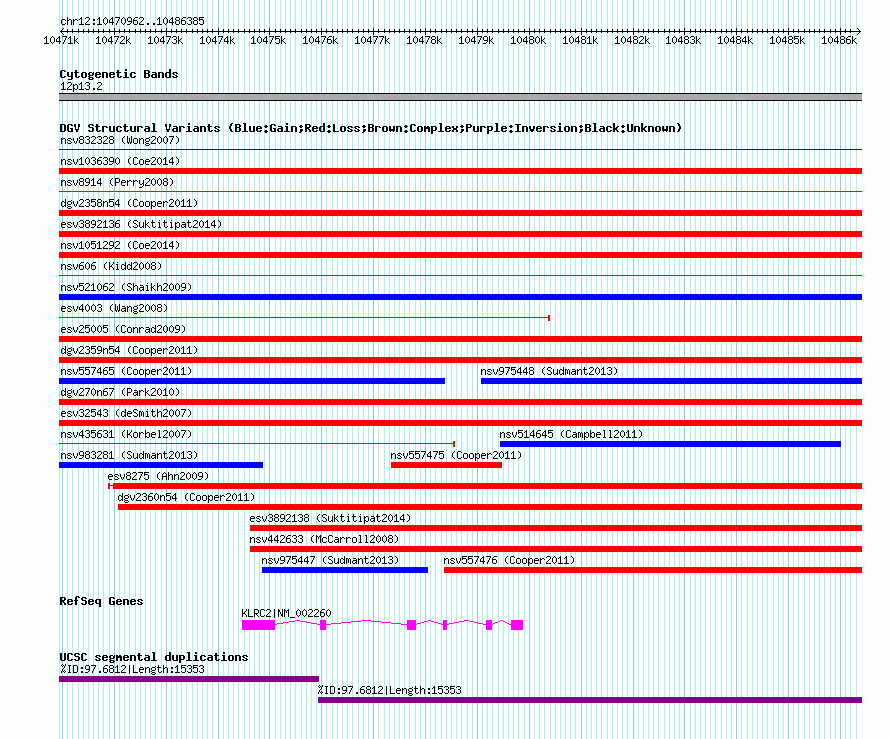Open variant dgv2360n54 (Cooper2011)
This screenshot has width=890, height=739.
tap(187, 497)
